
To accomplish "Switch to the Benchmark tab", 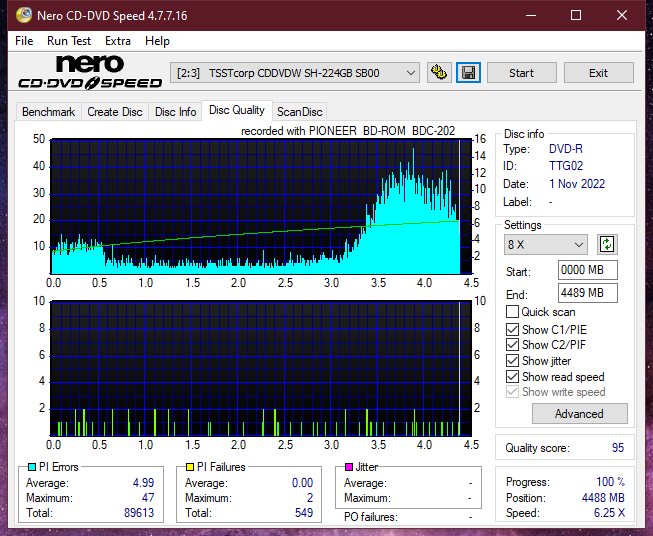I will pyautogui.click(x=49, y=112).
